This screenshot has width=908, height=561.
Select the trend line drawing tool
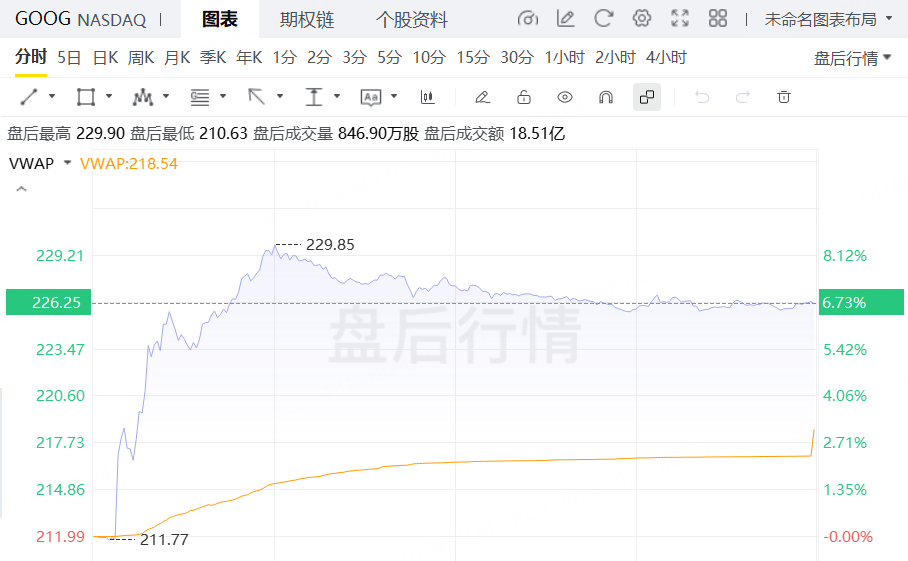(29, 97)
